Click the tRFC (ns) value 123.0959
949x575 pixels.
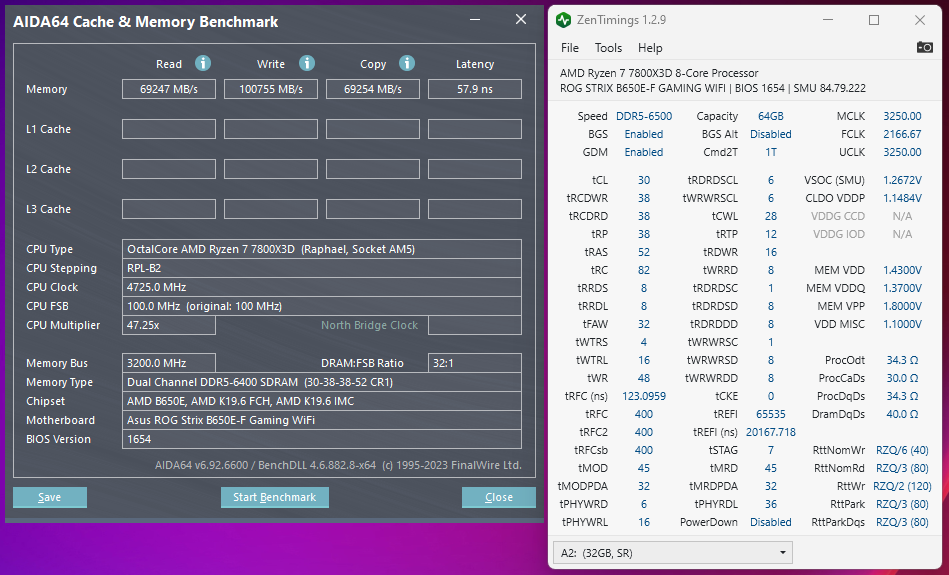pyautogui.click(x=644, y=396)
